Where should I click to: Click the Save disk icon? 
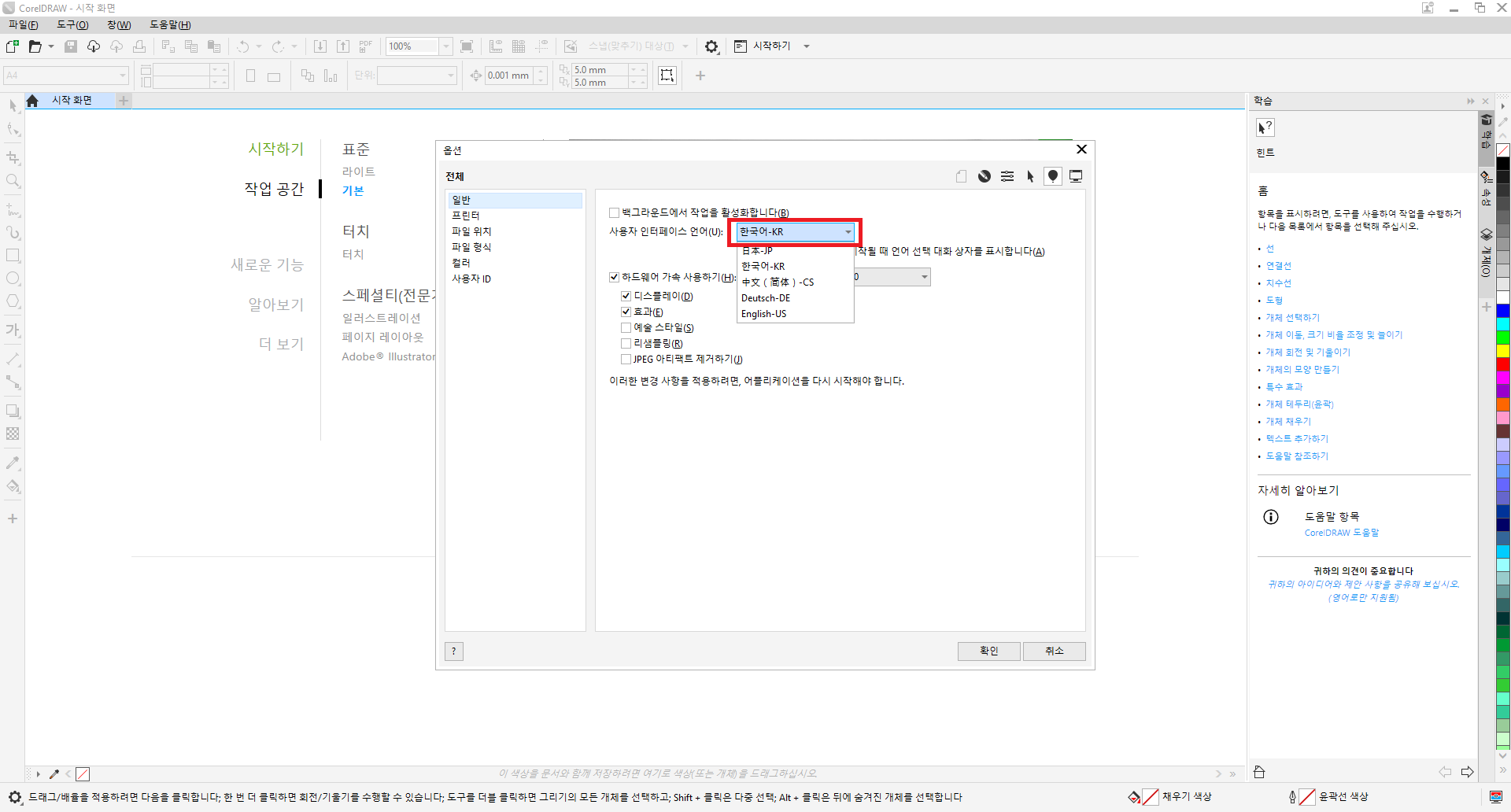[x=71, y=46]
